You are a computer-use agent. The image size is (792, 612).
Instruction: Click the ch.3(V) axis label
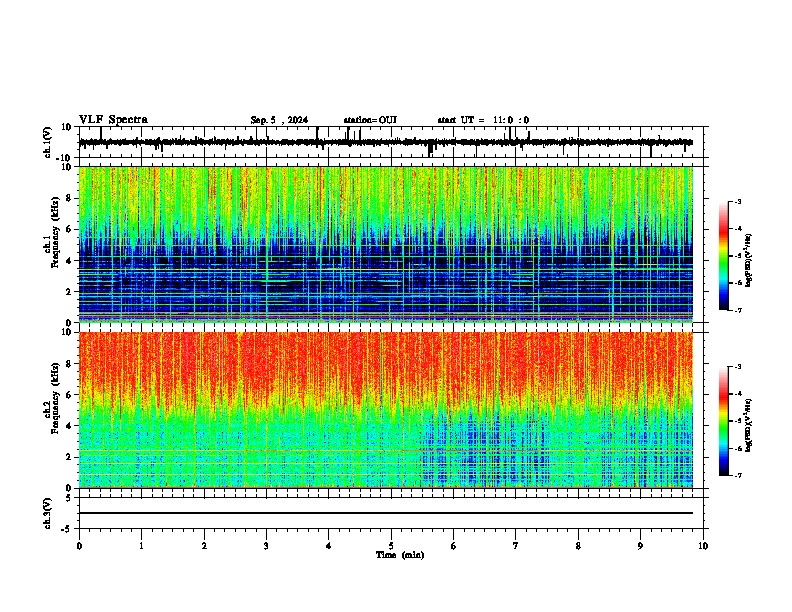coord(48,513)
